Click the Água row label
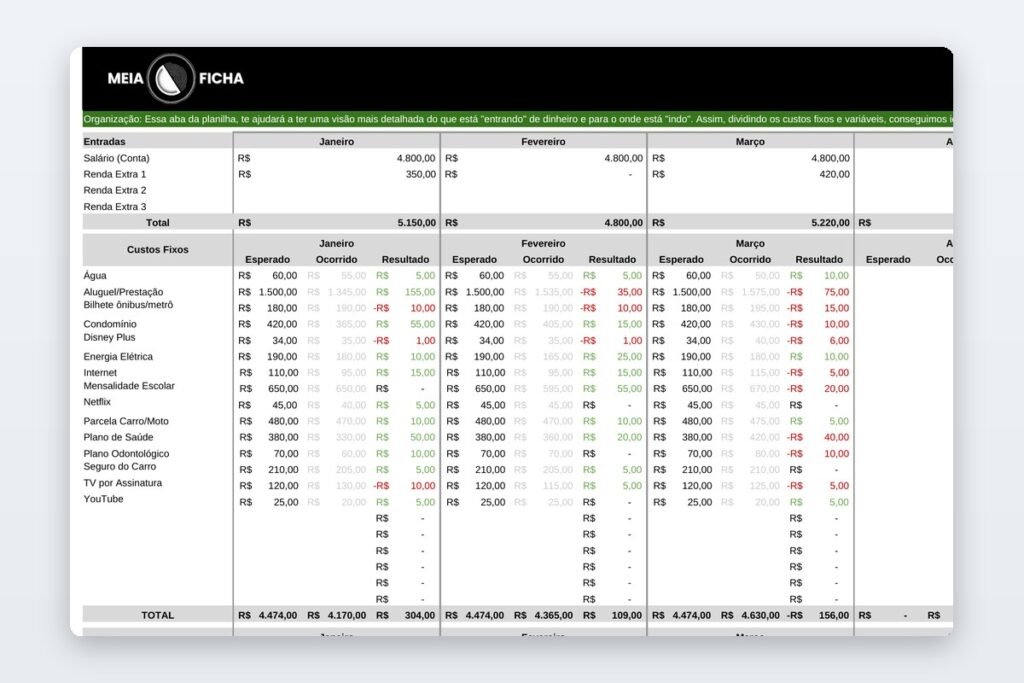Image resolution: width=1024 pixels, height=683 pixels. [95, 276]
